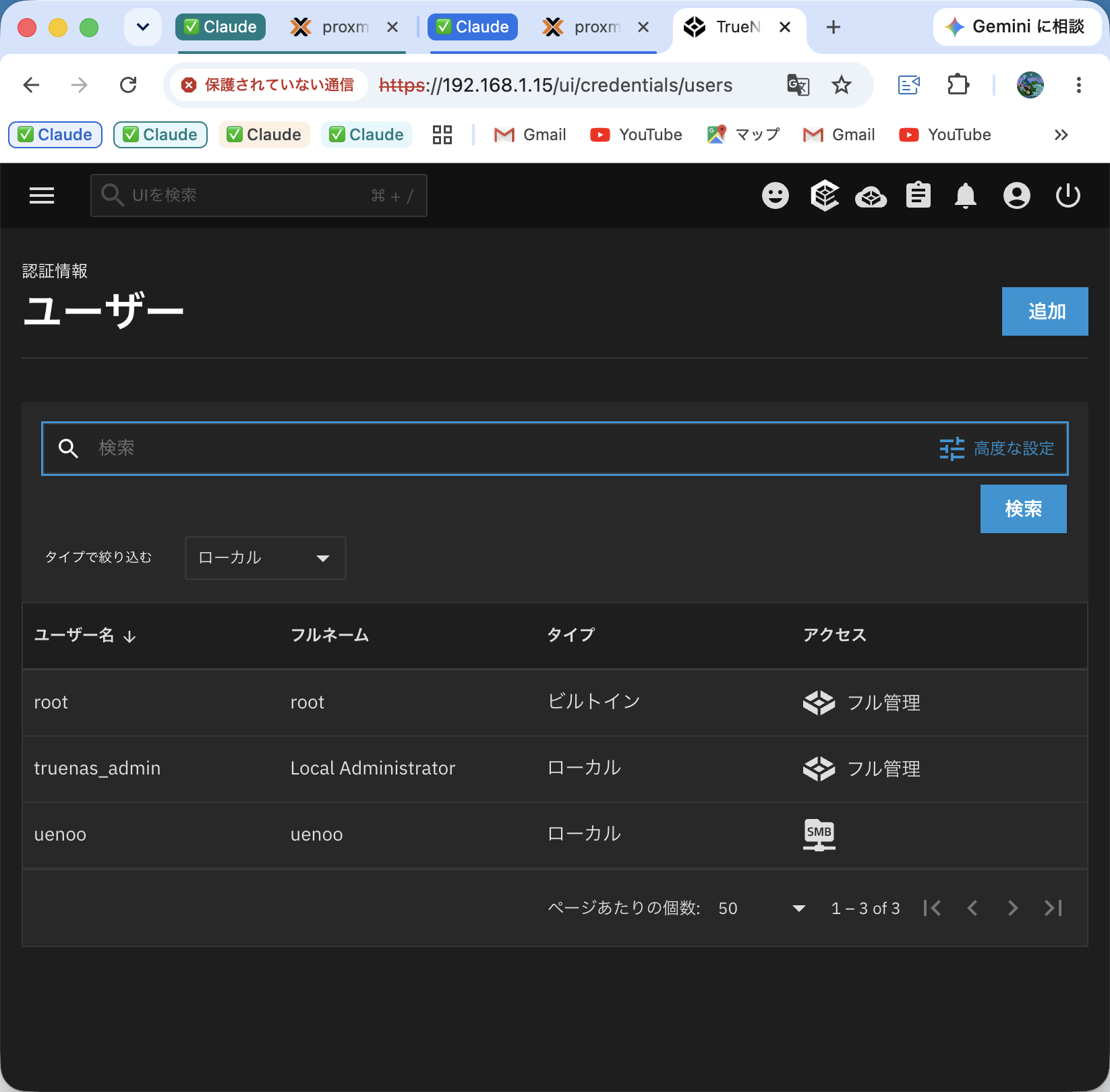Click the Local Administrator full name cell

[x=373, y=768]
